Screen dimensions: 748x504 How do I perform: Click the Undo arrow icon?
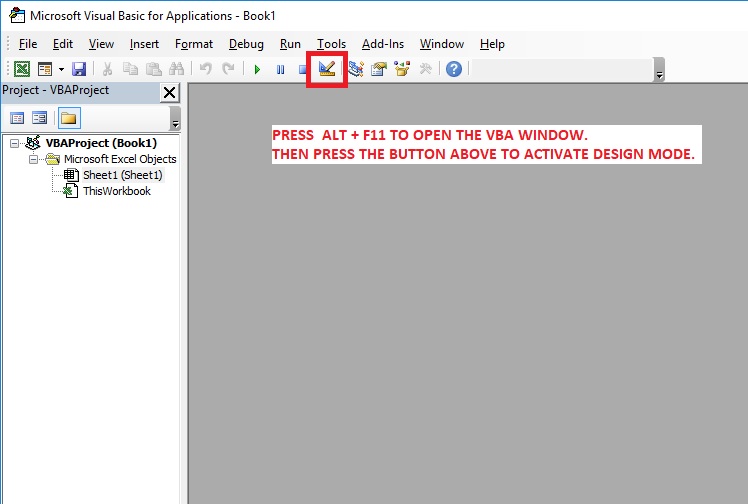(x=206, y=69)
